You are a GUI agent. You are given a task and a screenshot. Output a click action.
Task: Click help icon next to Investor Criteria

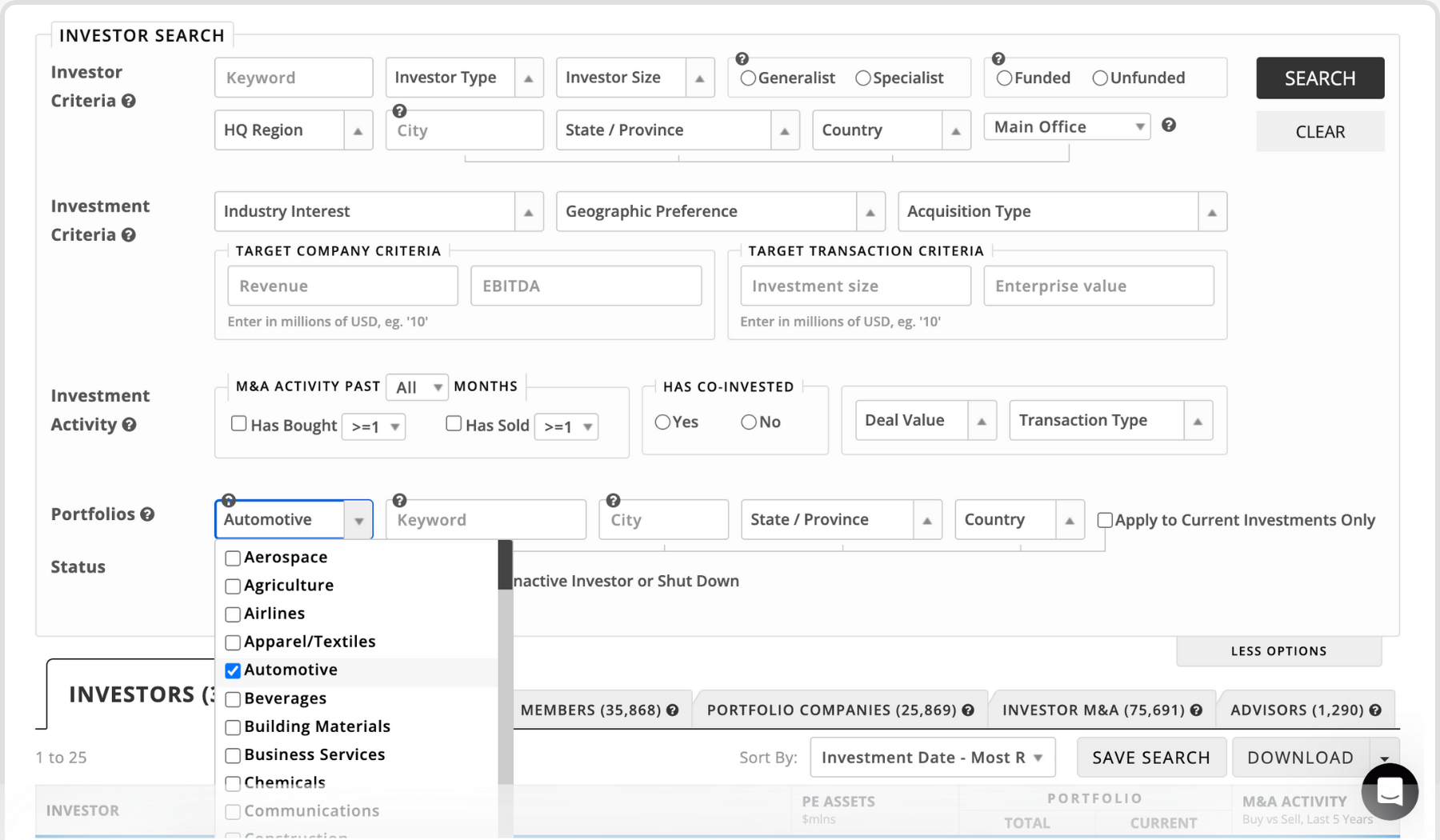[128, 101]
